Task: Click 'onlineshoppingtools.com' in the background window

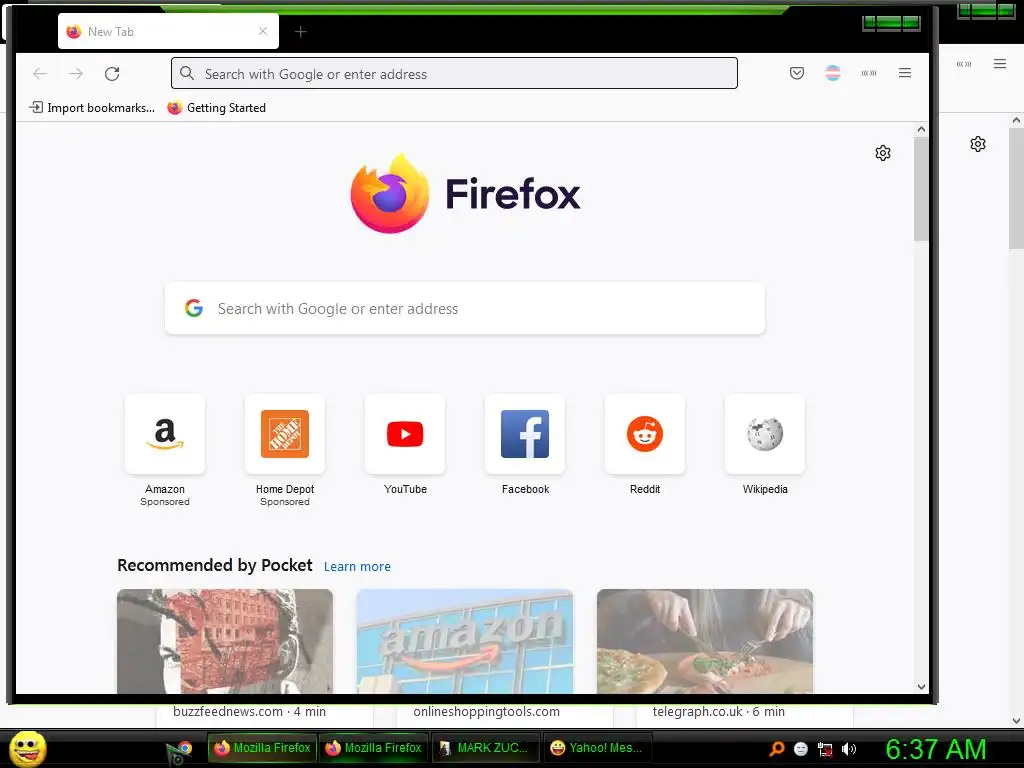Action: pyautogui.click(x=487, y=711)
